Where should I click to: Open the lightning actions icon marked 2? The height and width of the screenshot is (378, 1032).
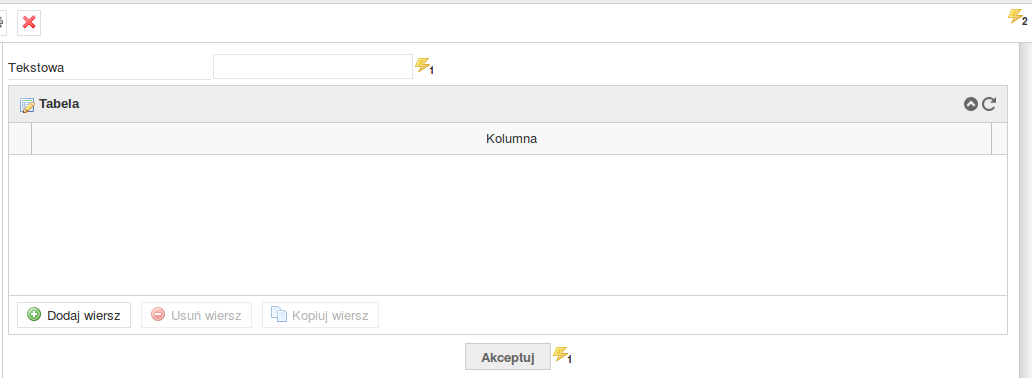click(x=1018, y=17)
